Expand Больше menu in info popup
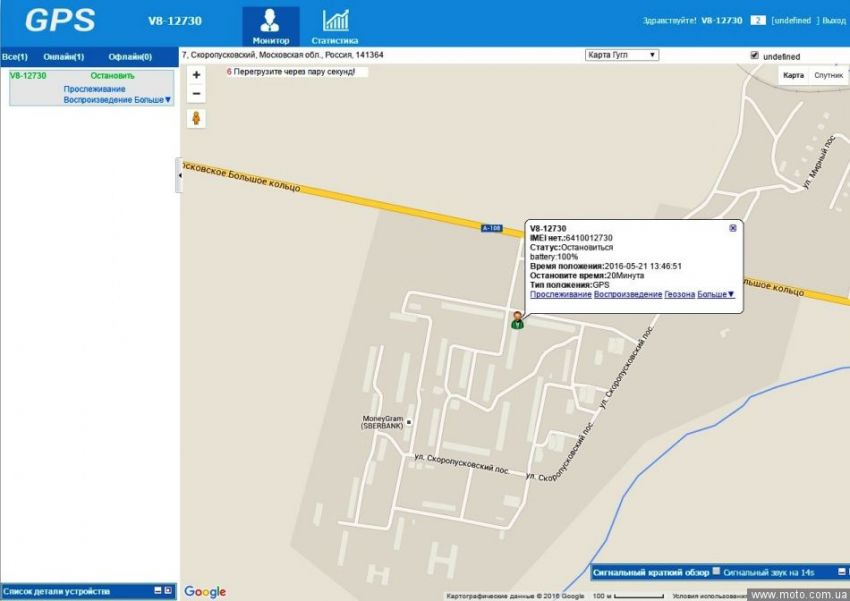850x601 pixels. click(716, 294)
